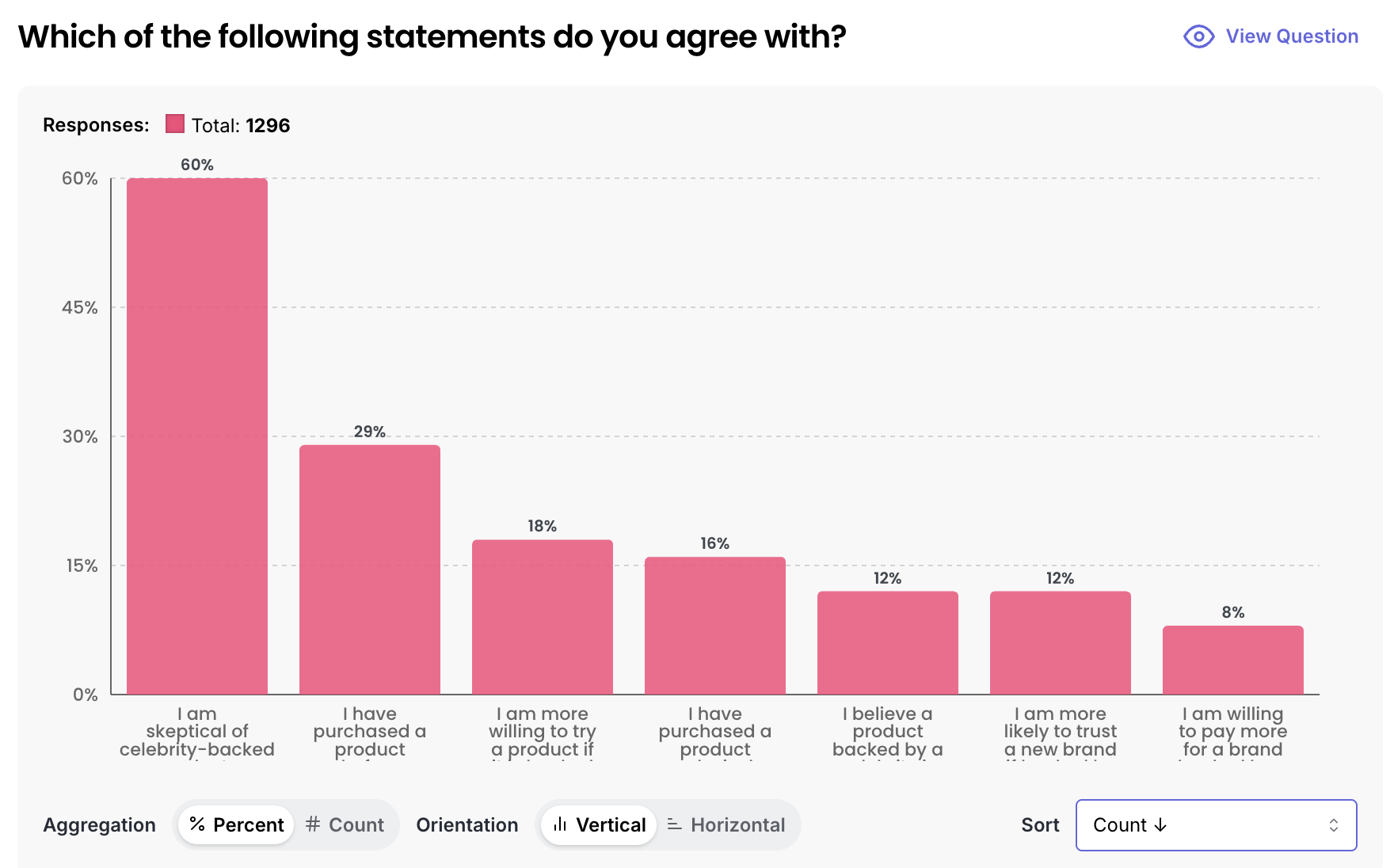The image size is (1394, 868).
Task: Select the 60% skeptical bar
Action: pos(197,436)
